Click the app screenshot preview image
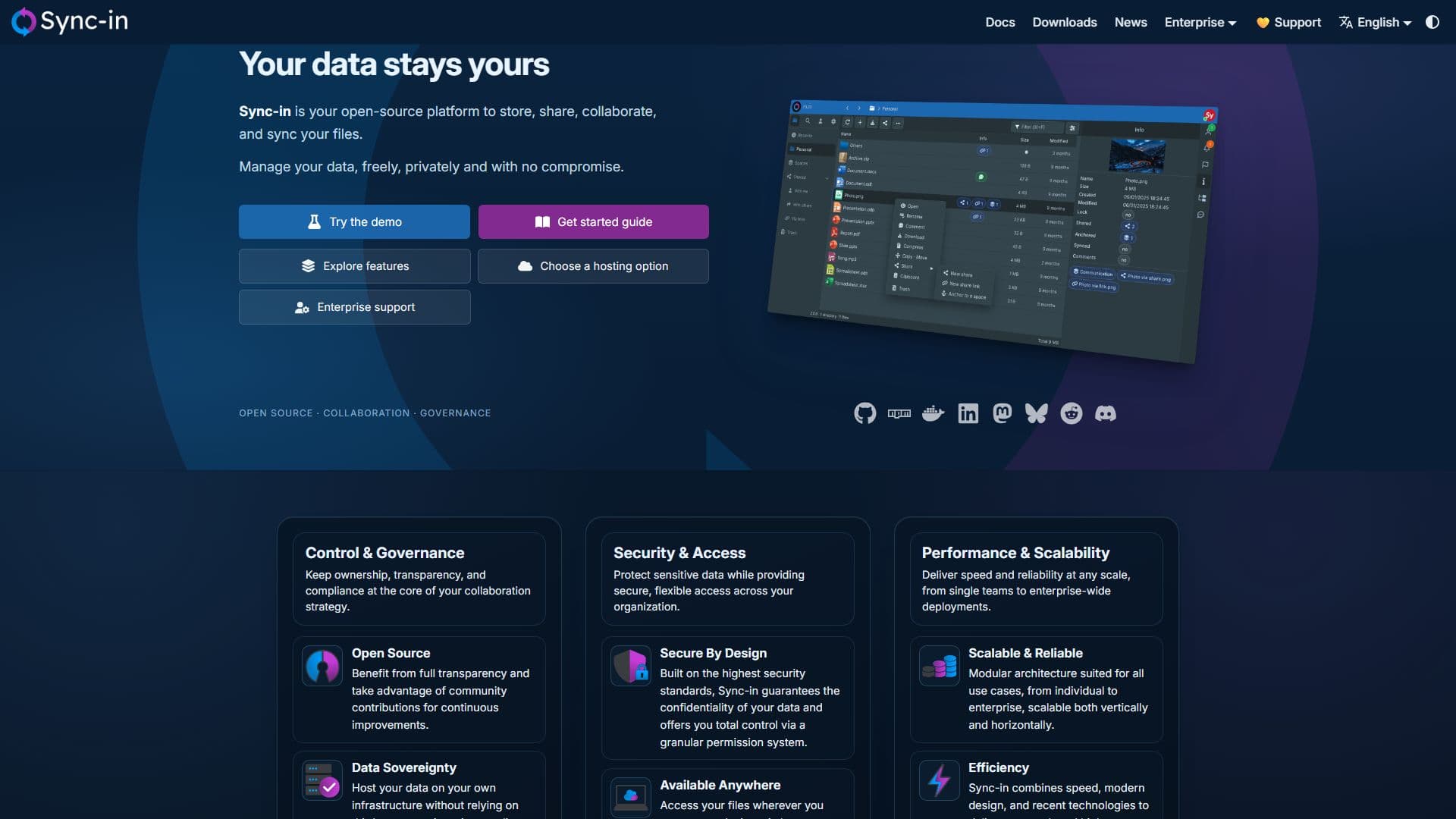Viewport: 1456px width, 819px height. point(993,231)
